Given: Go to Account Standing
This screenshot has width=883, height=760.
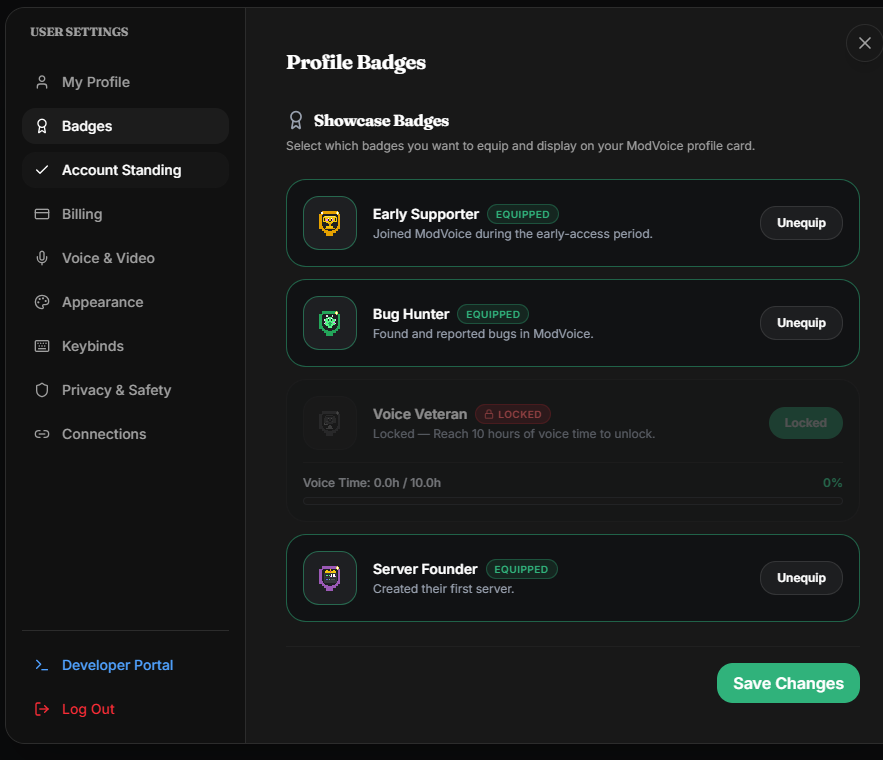Looking at the screenshot, I should pyautogui.click(x=125, y=170).
